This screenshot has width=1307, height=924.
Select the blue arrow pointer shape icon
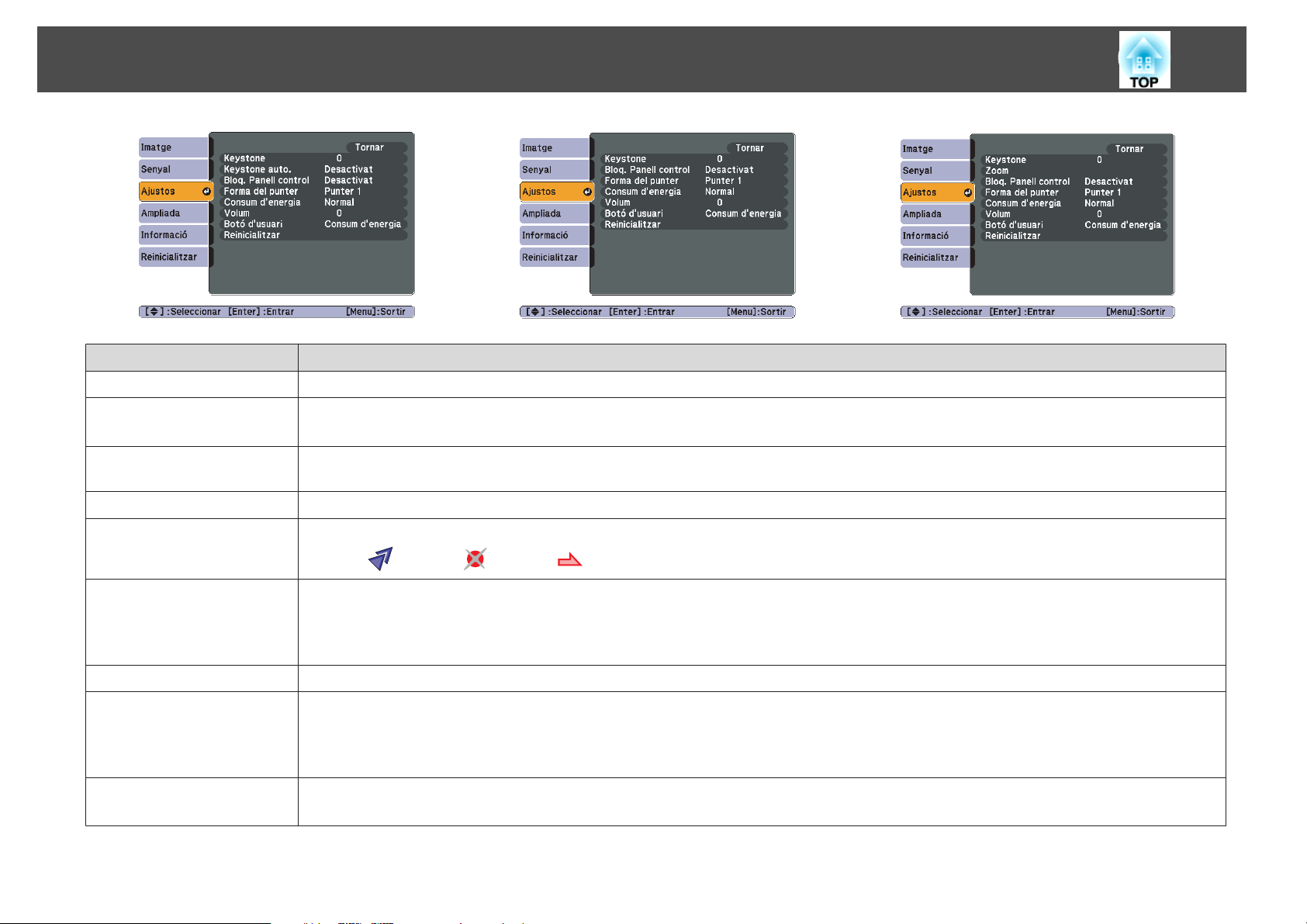coord(381,559)
